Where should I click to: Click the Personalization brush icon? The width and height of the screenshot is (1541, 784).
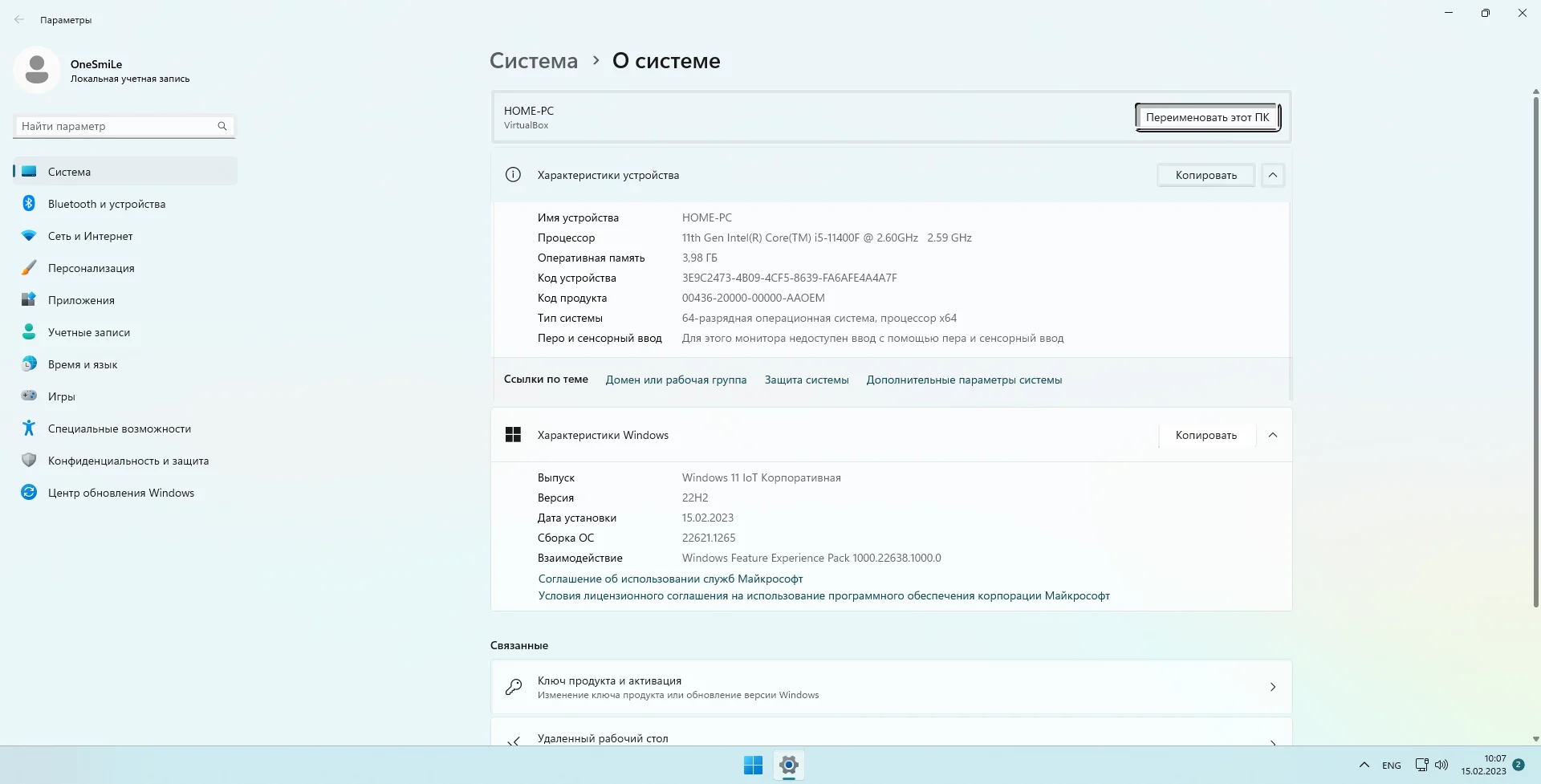pos(29,268)
